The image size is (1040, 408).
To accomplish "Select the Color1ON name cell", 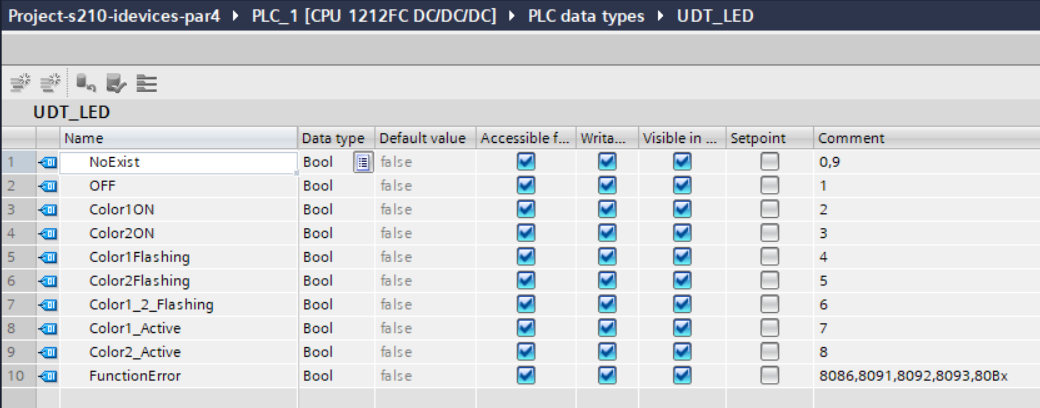I will click(178, 210).
